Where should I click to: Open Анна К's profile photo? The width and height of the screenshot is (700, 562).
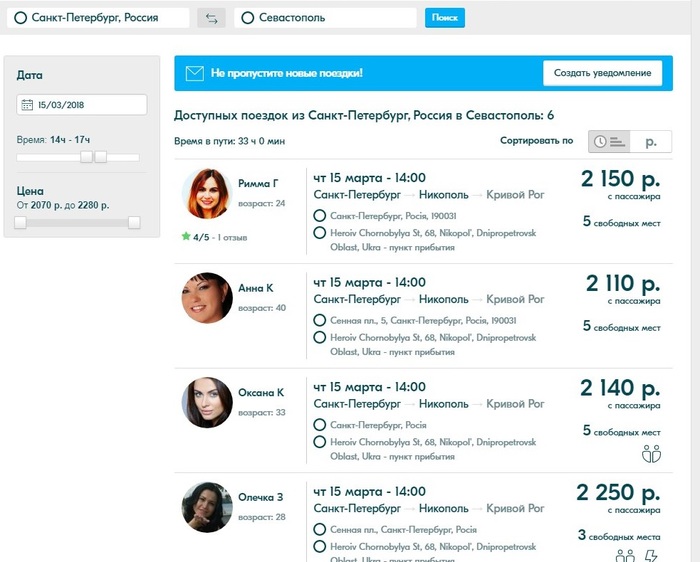click(207, 298)
